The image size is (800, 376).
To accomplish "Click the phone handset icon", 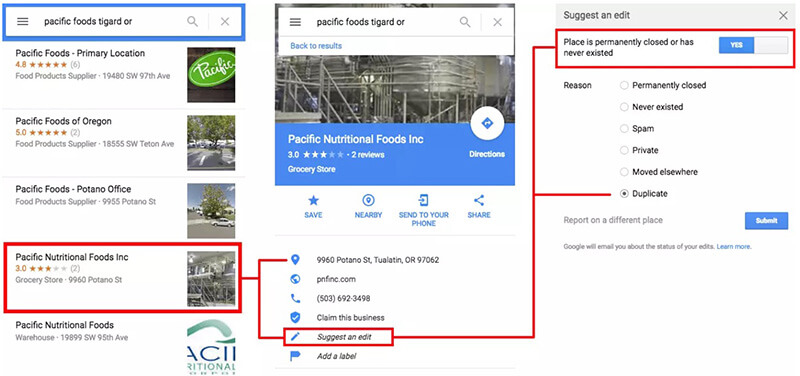I will click(x=295, y=298).
